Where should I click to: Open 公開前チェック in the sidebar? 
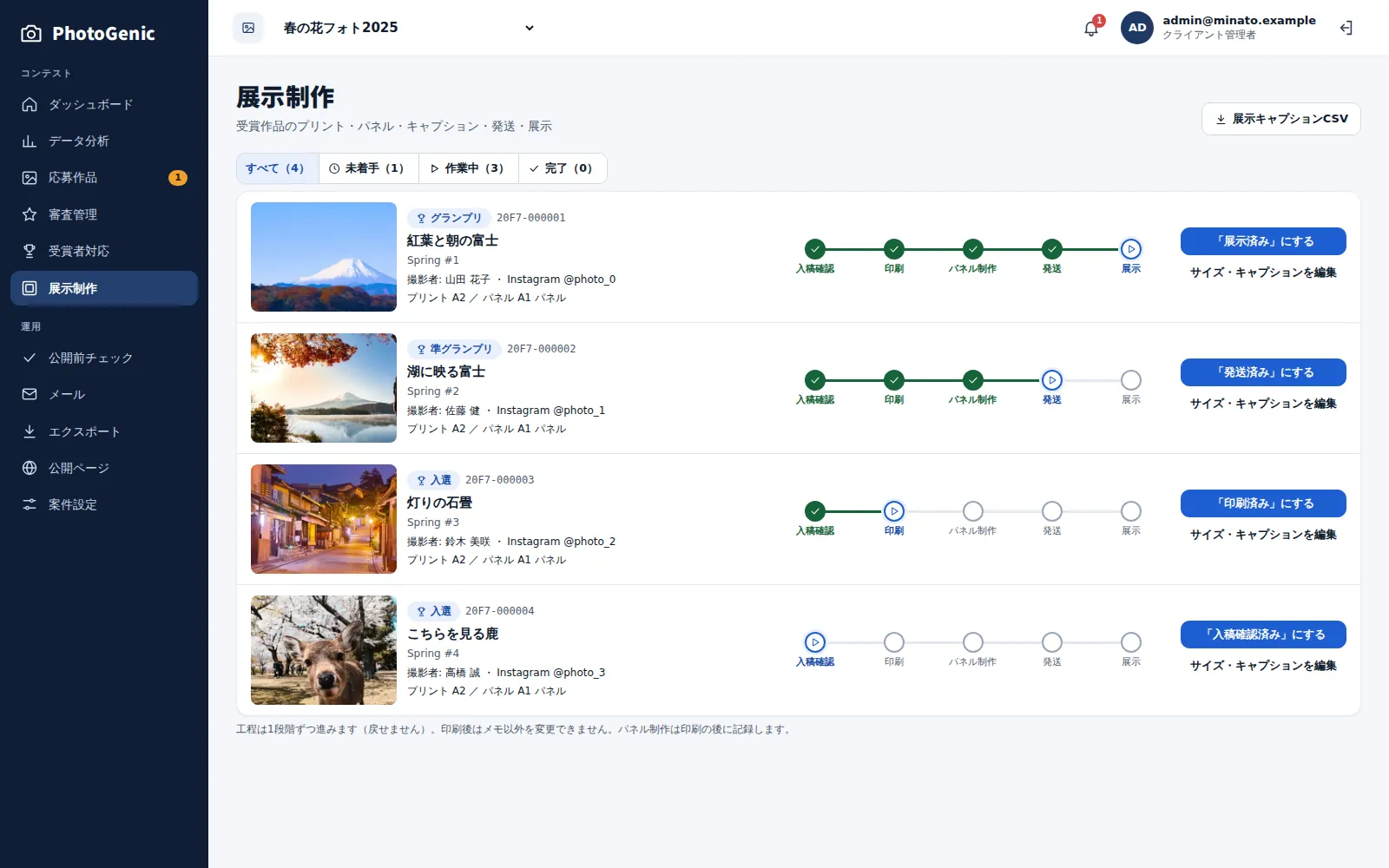(104, 358)
